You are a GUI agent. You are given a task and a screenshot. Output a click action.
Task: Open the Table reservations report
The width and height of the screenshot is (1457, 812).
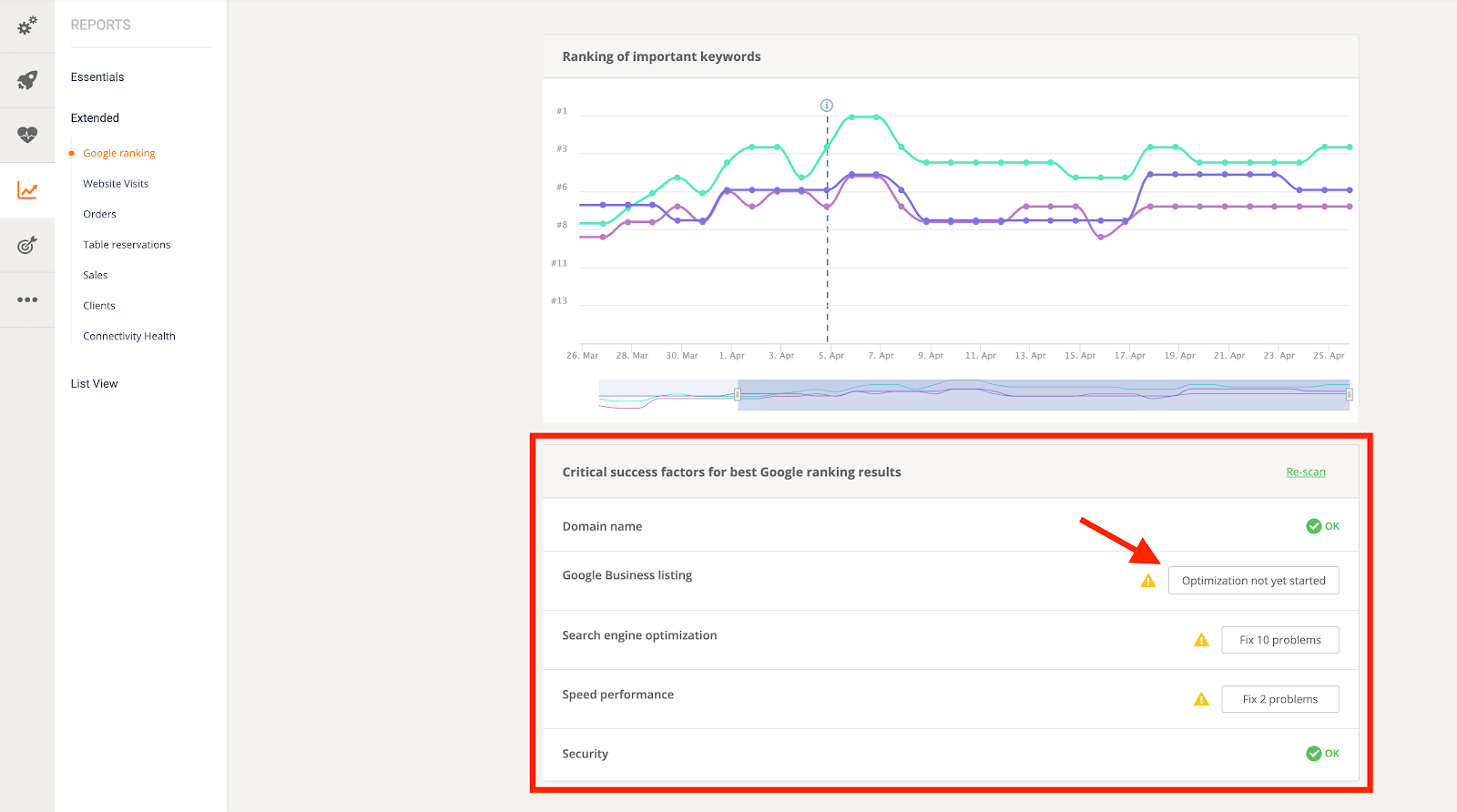(x=127, y=245)
